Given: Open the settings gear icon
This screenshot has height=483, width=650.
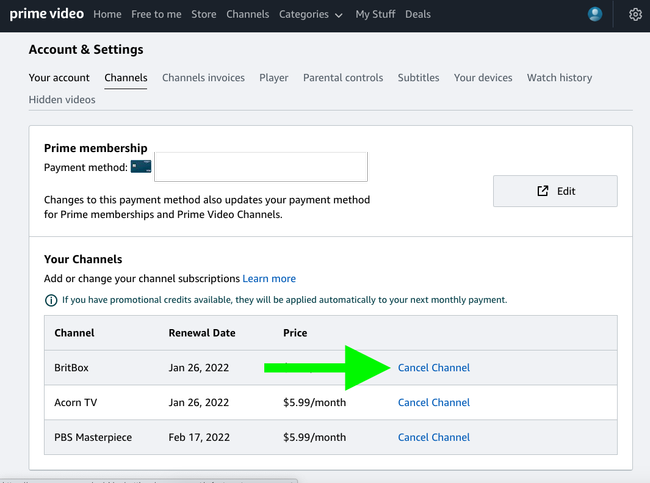Looking at the screenshot, I should click(635, 15).
